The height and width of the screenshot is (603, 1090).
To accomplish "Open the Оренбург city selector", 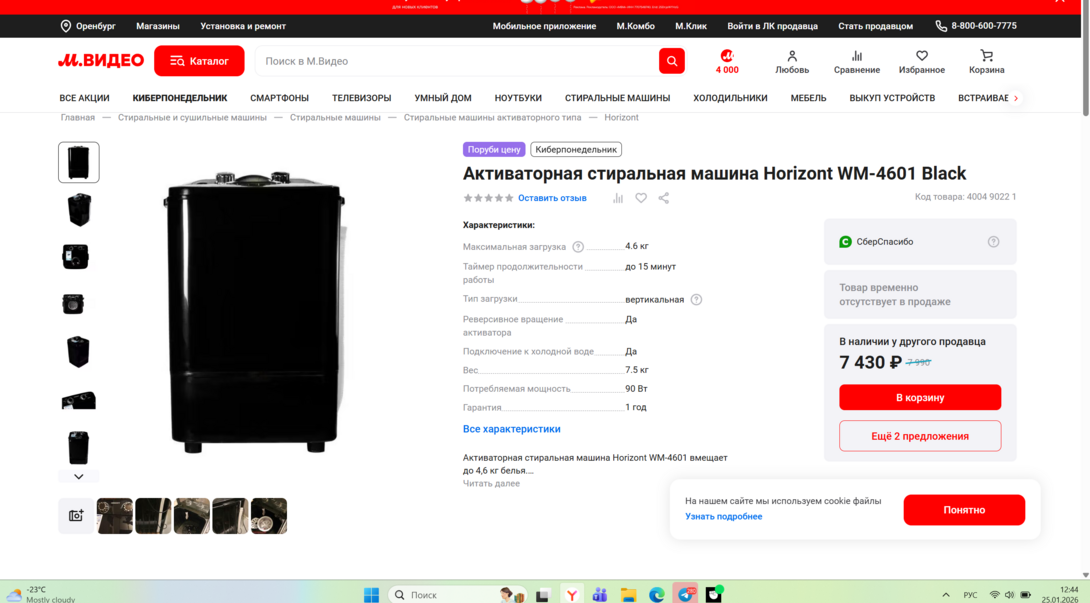I will 88,26.
